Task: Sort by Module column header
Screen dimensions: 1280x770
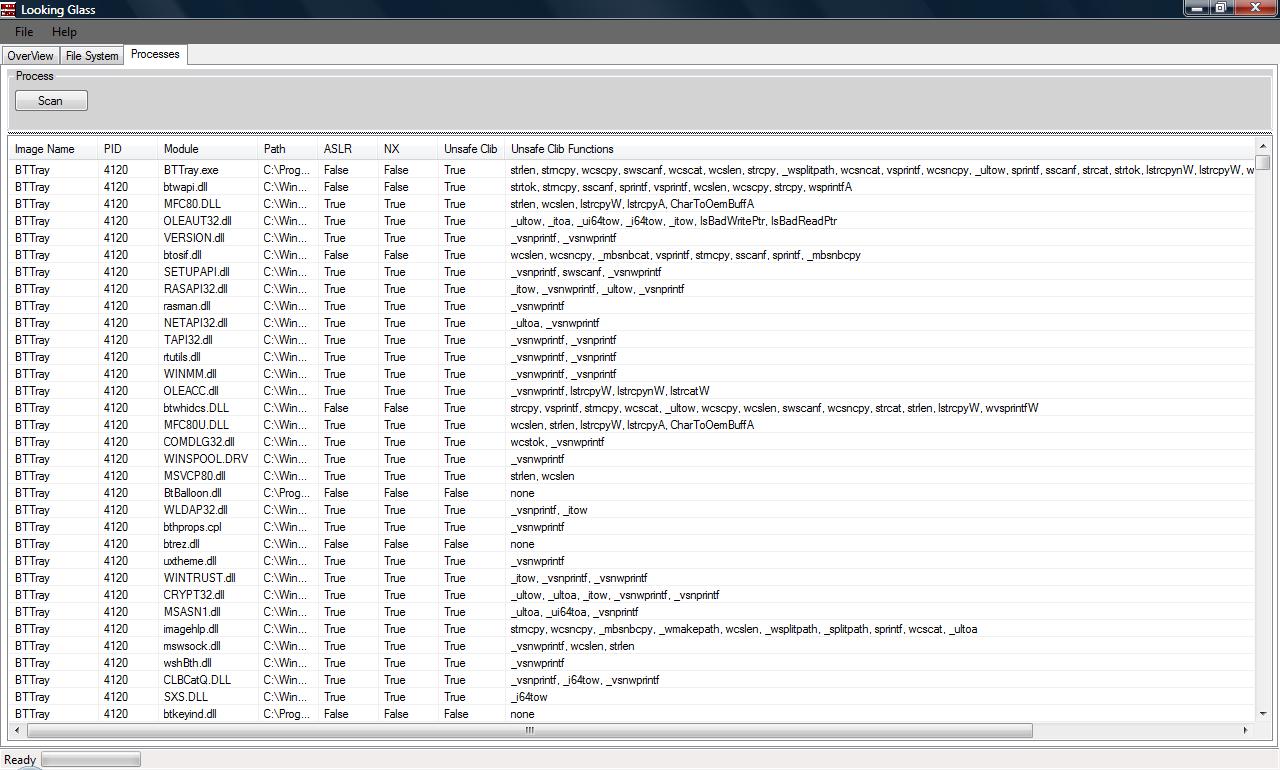Action: click(x=209, y=149)
